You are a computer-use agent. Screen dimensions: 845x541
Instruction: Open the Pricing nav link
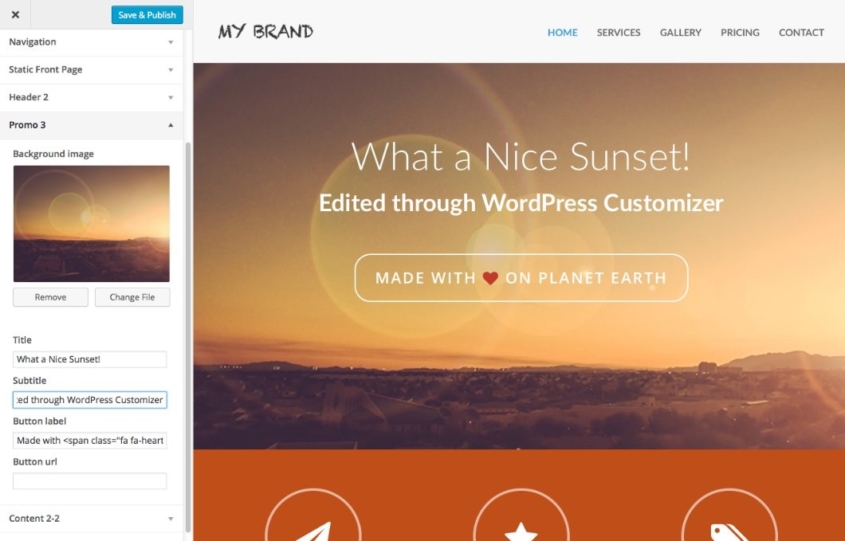[740, 32]
